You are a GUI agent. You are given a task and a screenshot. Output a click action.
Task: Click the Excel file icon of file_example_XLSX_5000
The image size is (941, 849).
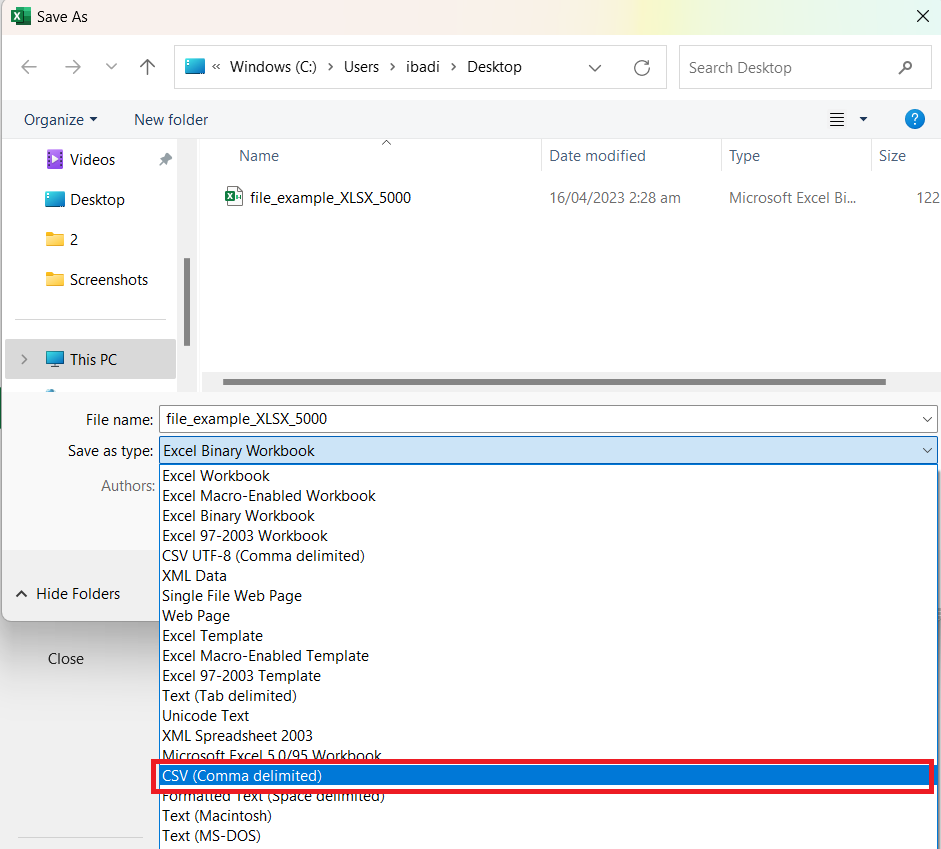pyautogui.click(x=233, y=196)
